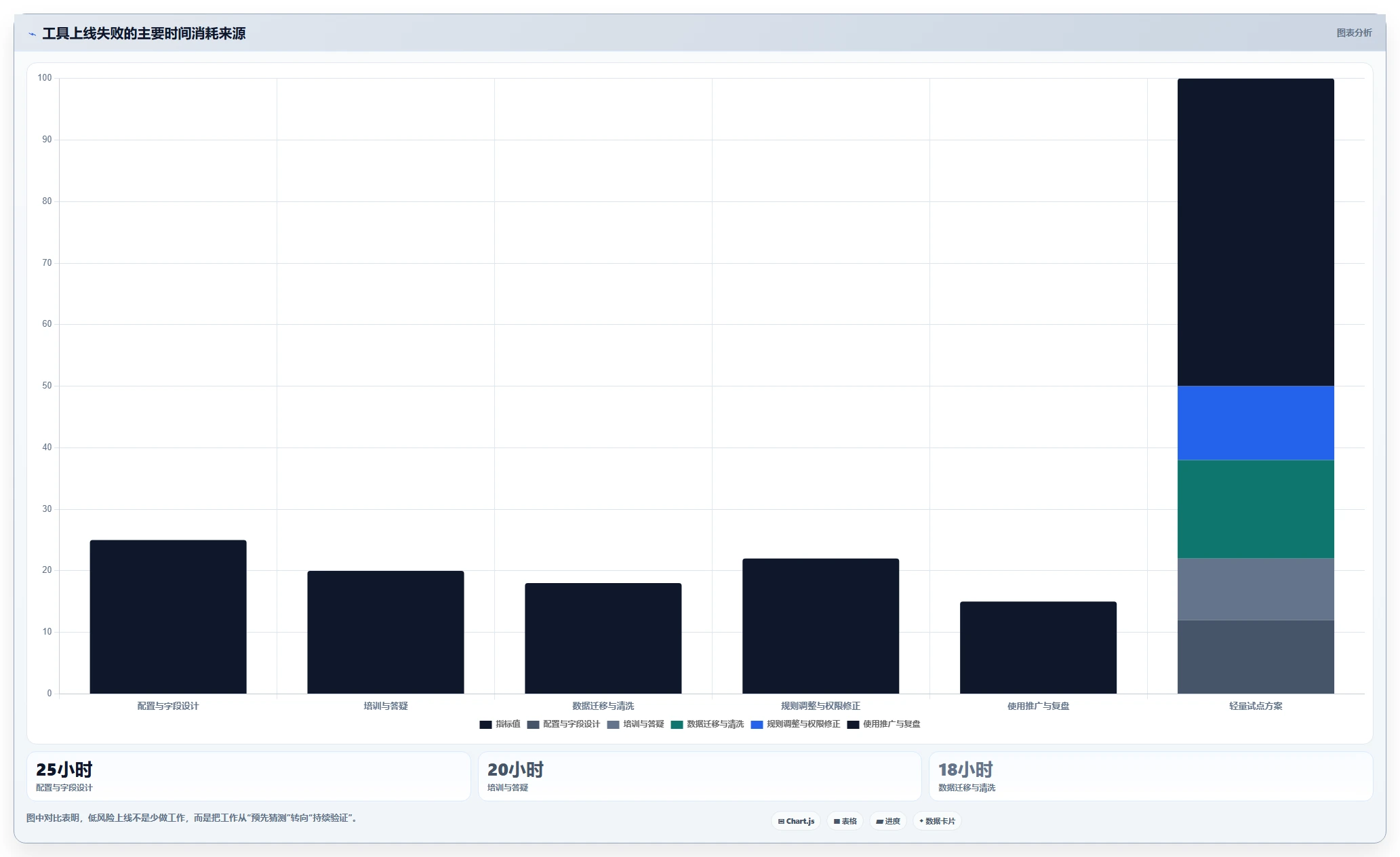The image size is (1400, 857).
Task: Select the 数据迁移与清洗 bar at 18
Action: [603, 638]
